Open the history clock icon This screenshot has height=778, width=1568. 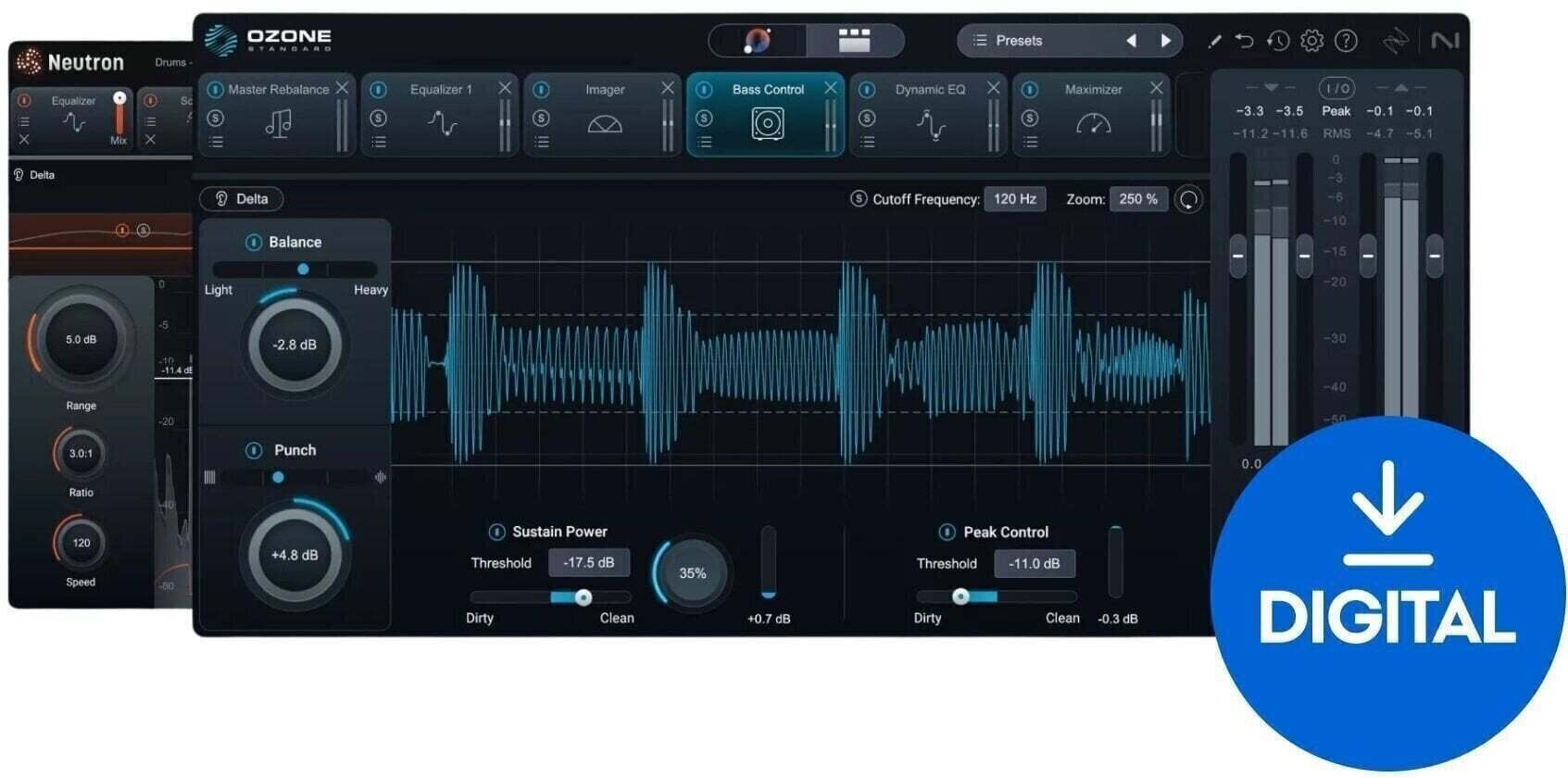[x=1278, y=41]
